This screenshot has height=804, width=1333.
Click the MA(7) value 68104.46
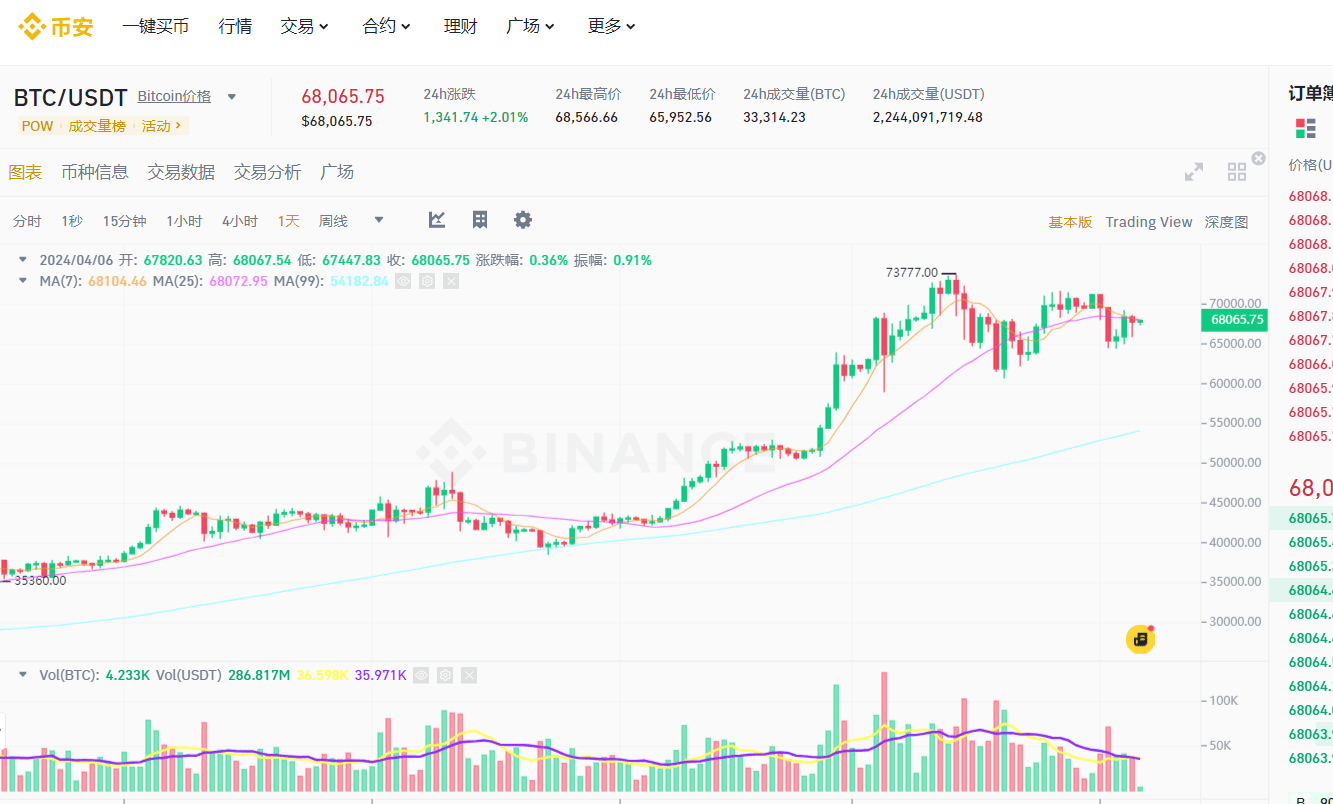point(117,281)
